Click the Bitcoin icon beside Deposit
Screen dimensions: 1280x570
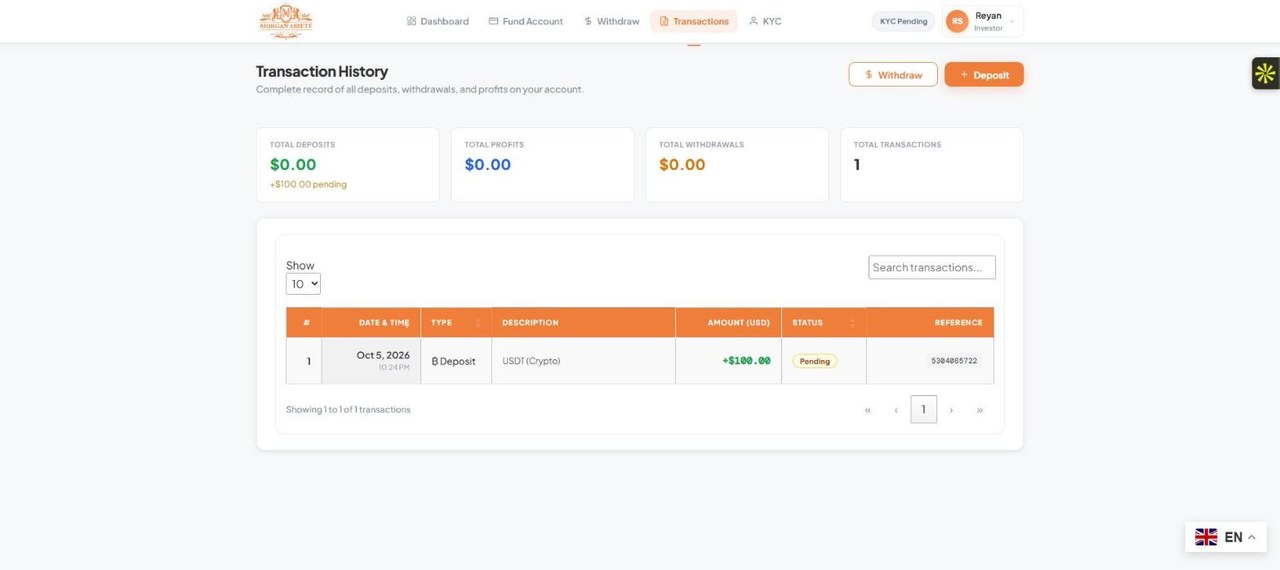click(x=435, y=361)
